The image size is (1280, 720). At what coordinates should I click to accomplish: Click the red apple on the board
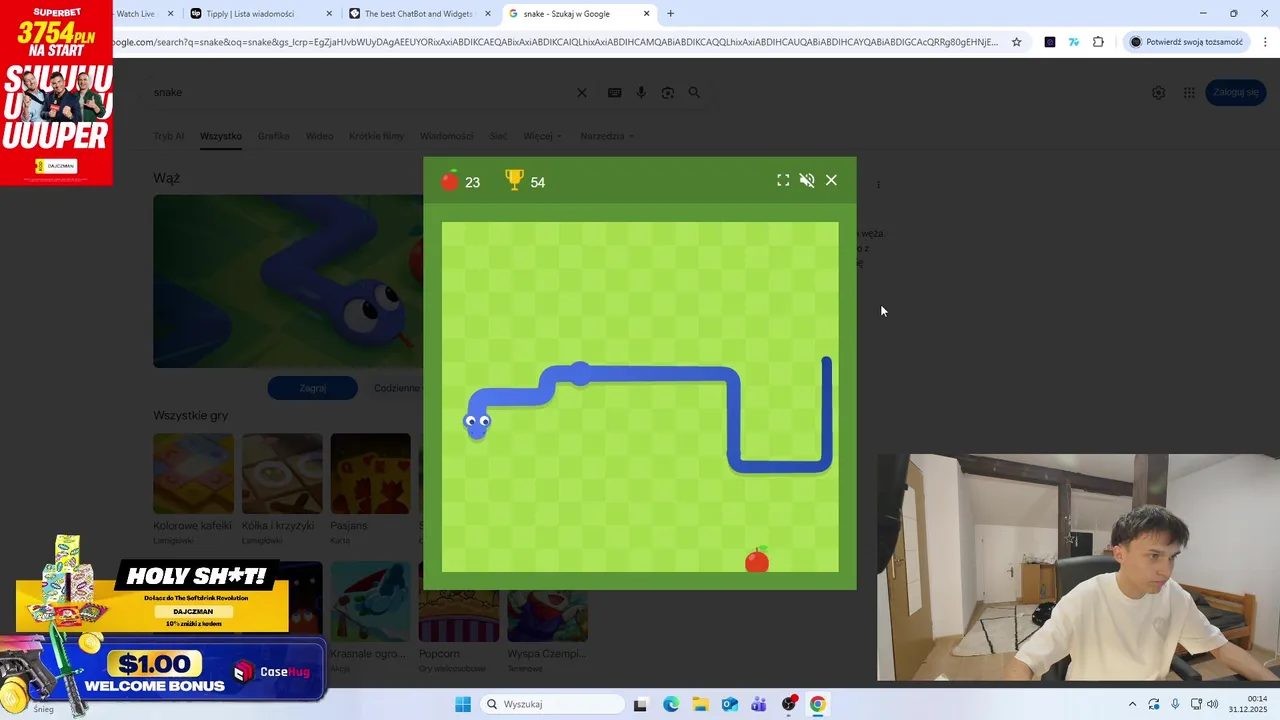(757, 560)
